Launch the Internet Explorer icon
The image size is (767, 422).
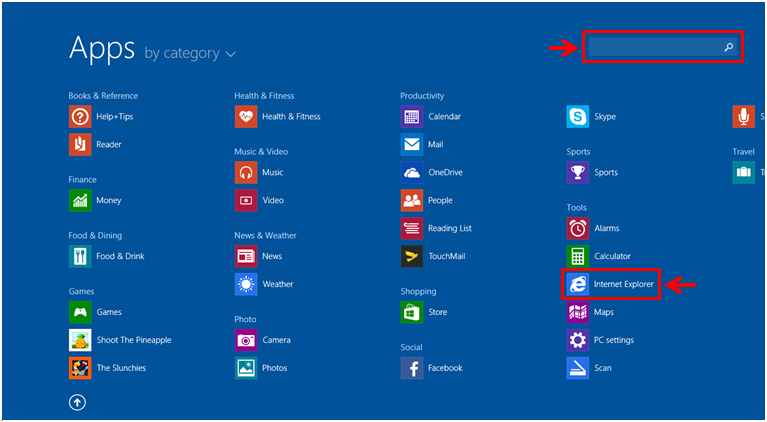pyautogui.click(x=577, y=284)
